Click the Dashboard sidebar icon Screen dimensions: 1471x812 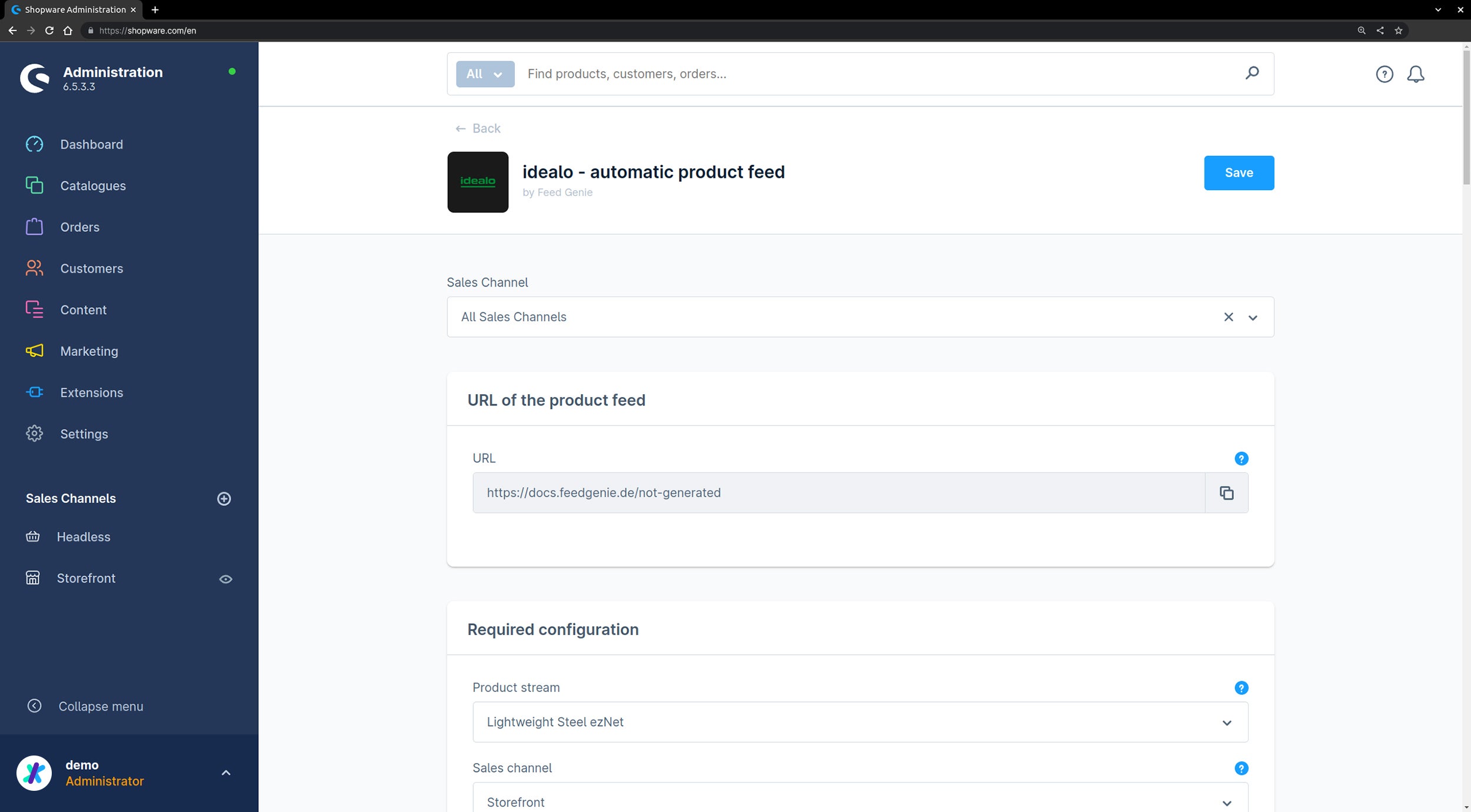(x=34, y=144)
